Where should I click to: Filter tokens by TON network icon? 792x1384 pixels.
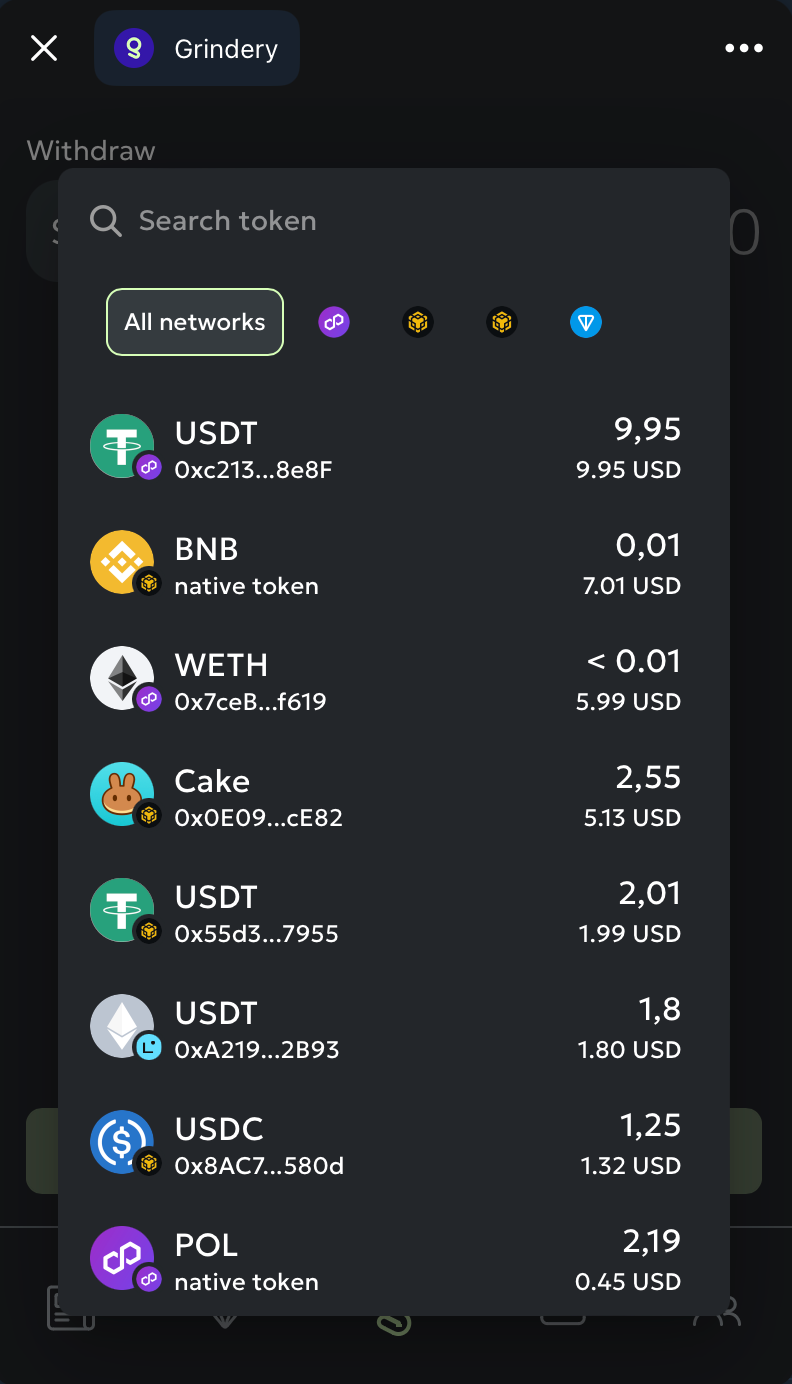(x=586, y=322)
